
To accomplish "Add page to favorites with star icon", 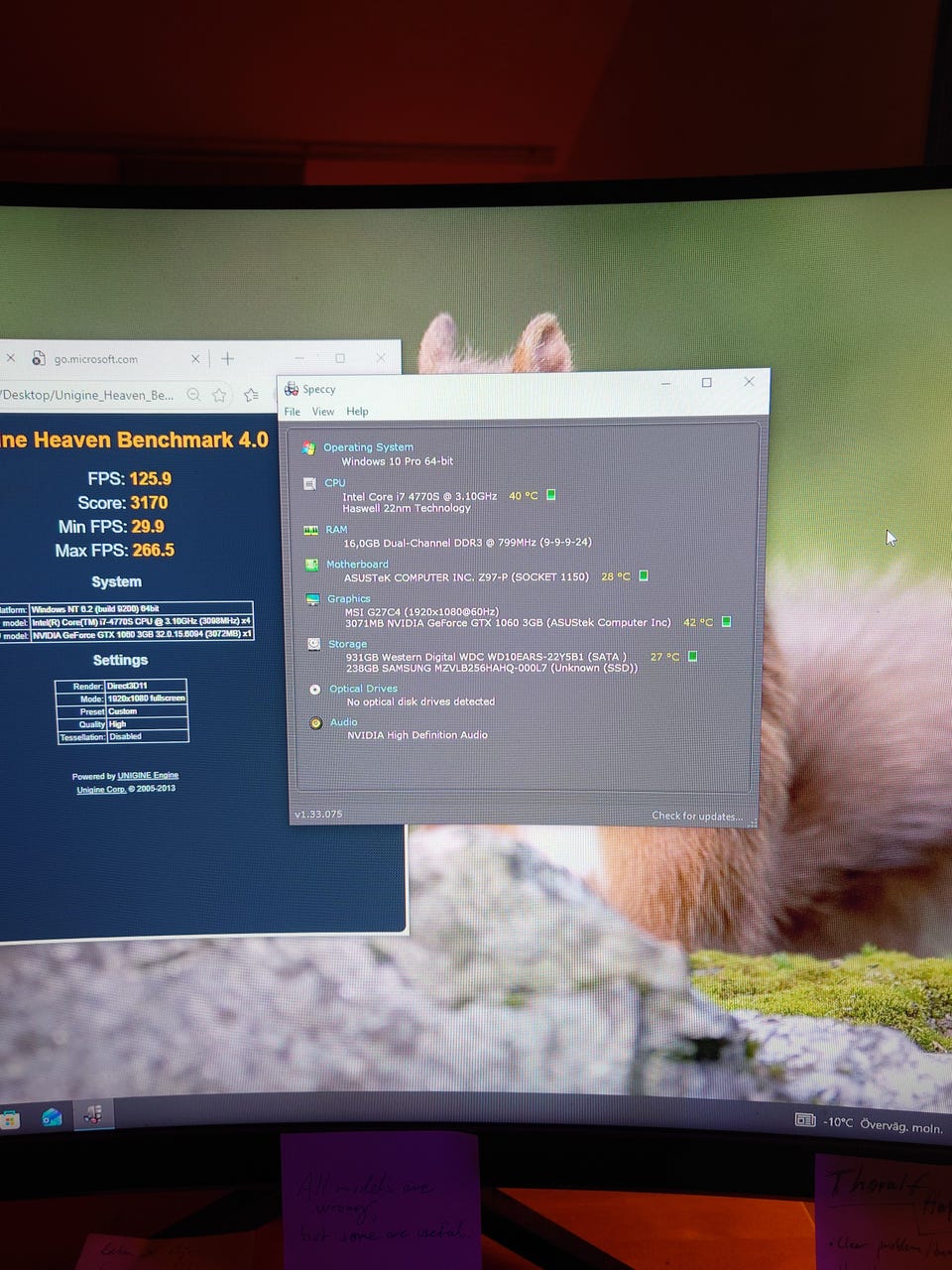I will (219, 395).
